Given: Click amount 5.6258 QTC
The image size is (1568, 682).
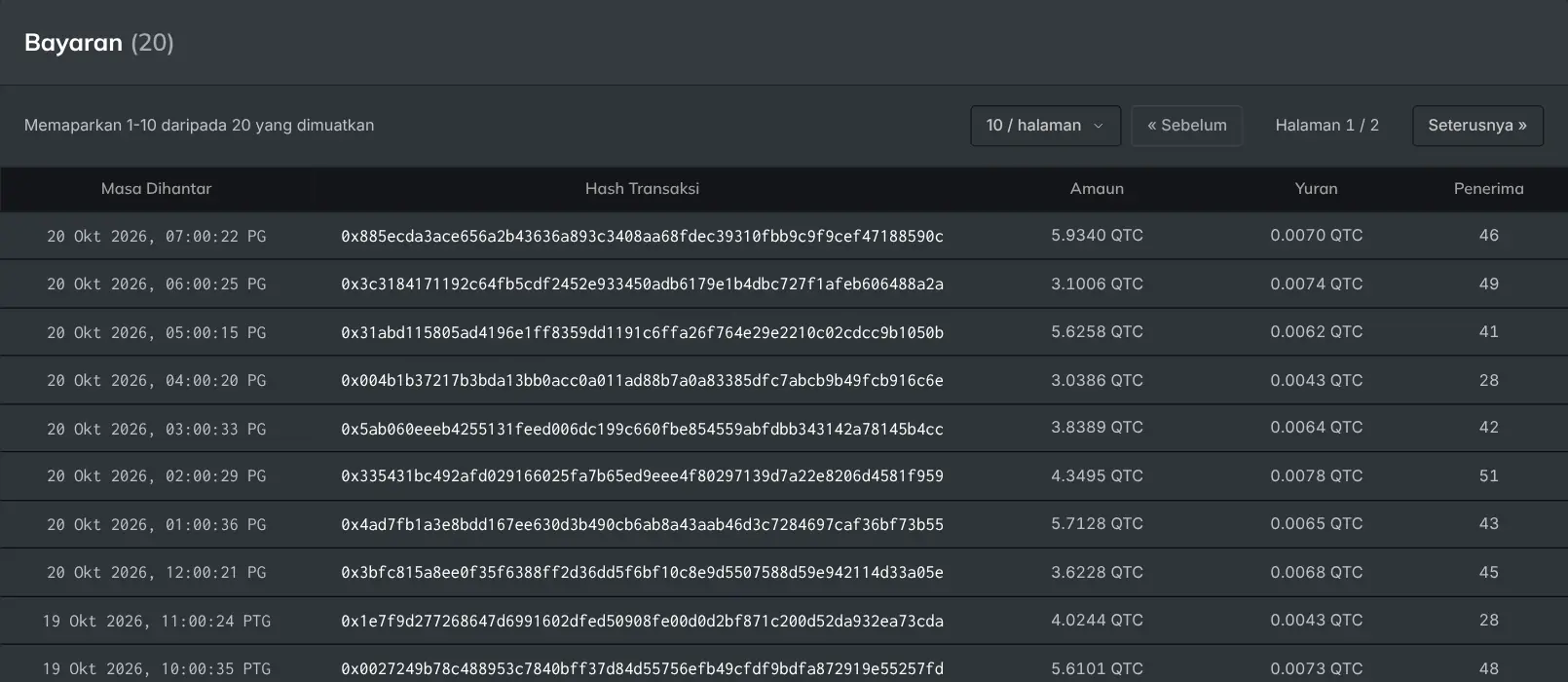Looking at the screenshot, I should tap(1097, 332).
